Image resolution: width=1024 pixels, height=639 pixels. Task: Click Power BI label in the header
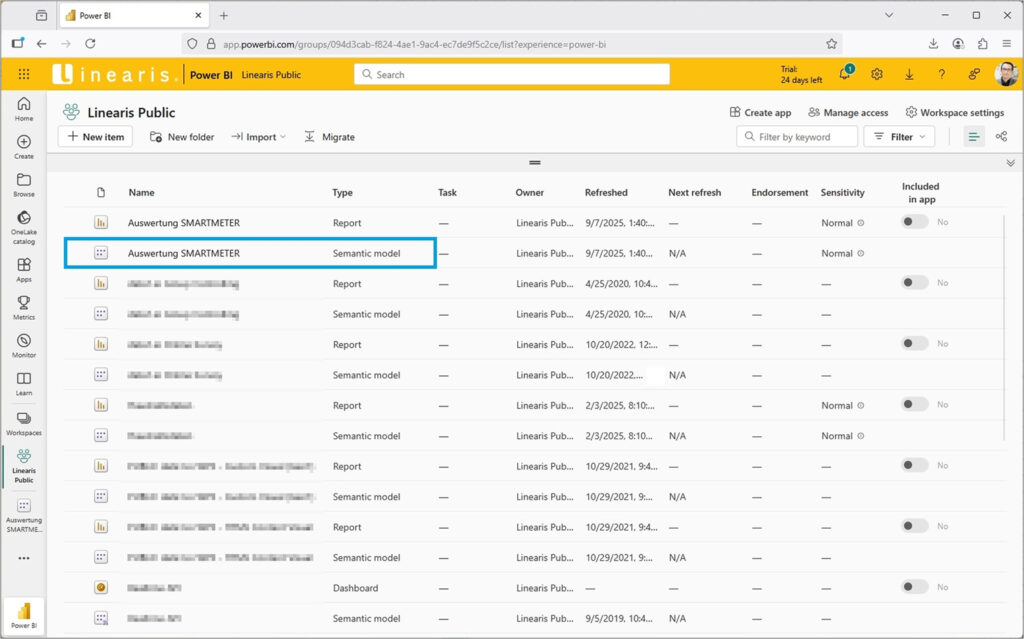(x=211, y=74)
